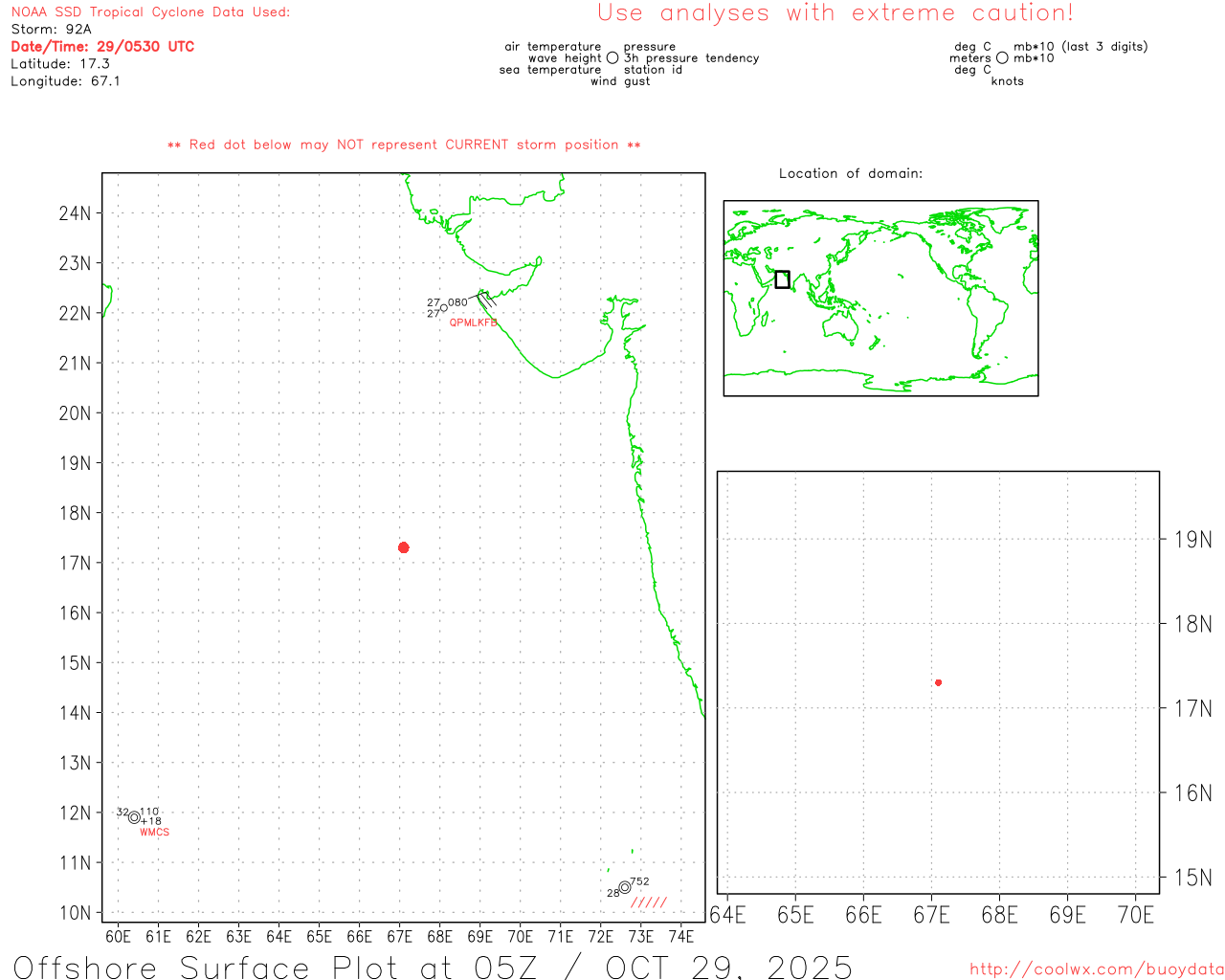Open the coolwx.com/buoydata link
Image resolution: width=1225 pixels, height=980 pixels.
coord(1097,969)
